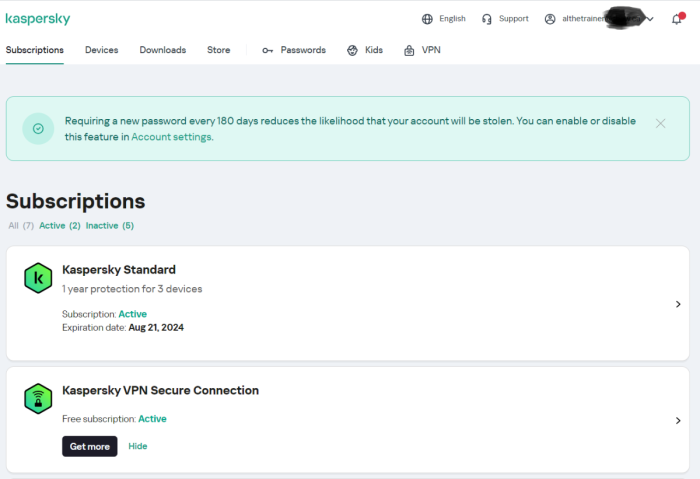This screenshot has height=479, width=700.
Task: Click the Get more button
Action: (90, 446)
